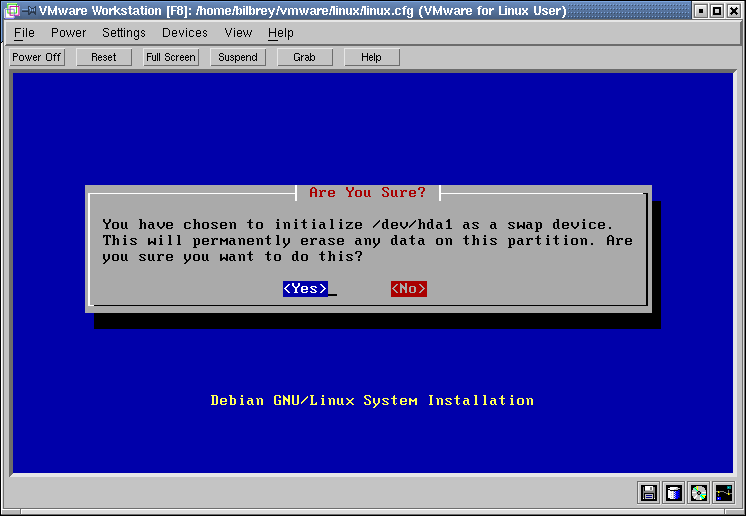Open the Settings menu
Image resolution: width=746 pixels, height=516 pixels.
tap(124, 33)
